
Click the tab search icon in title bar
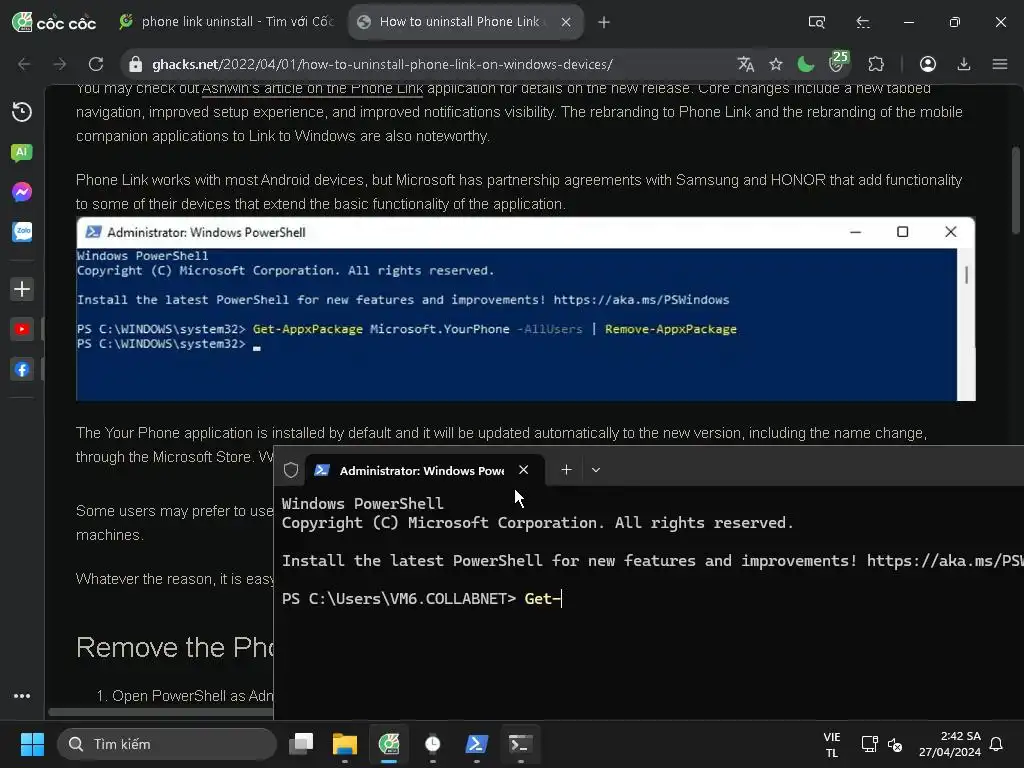(x=816, y=22)
